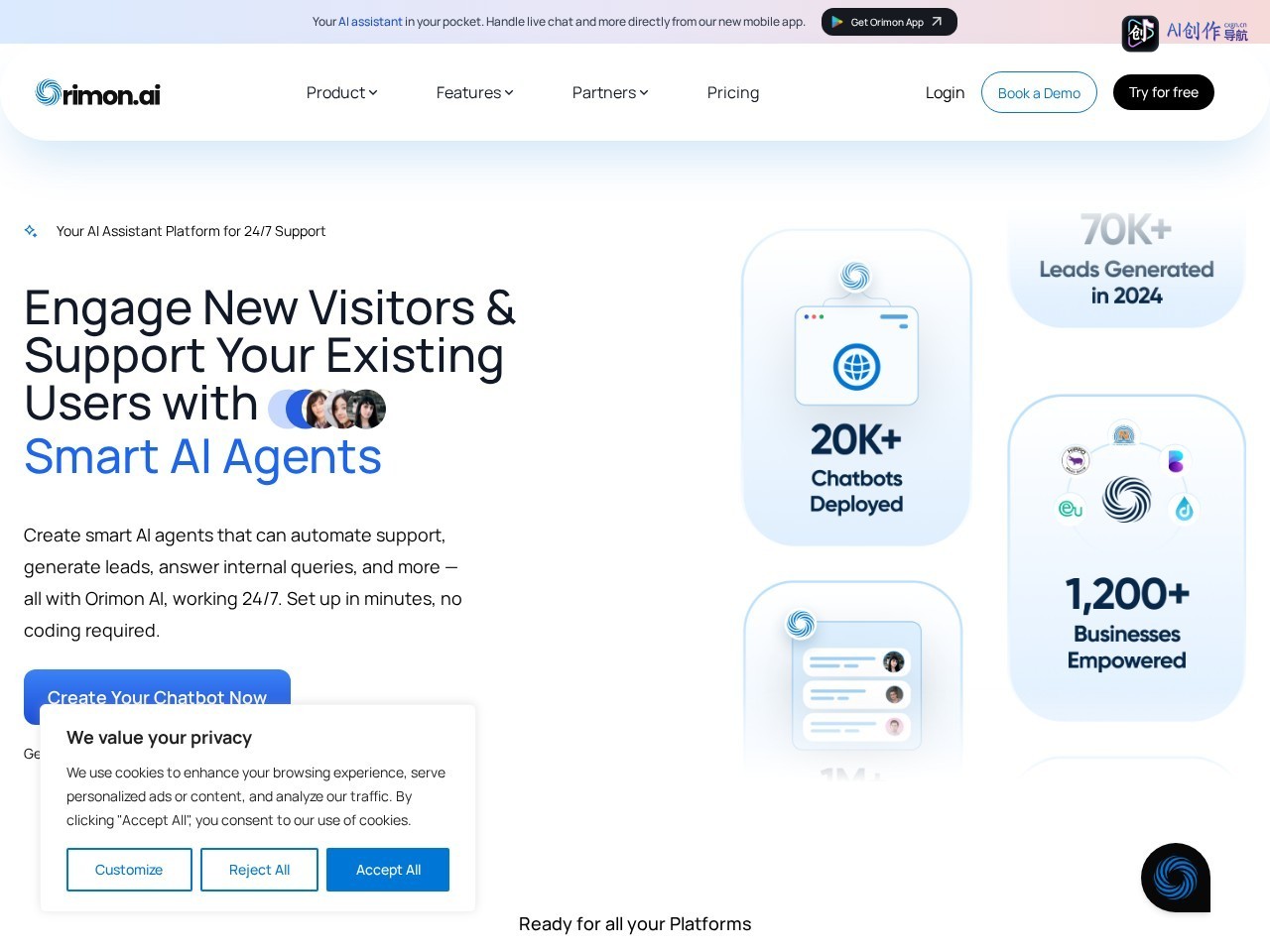Click the 70K+ Leads Generated card
Screen dimensions: 1270x952
1126,266
